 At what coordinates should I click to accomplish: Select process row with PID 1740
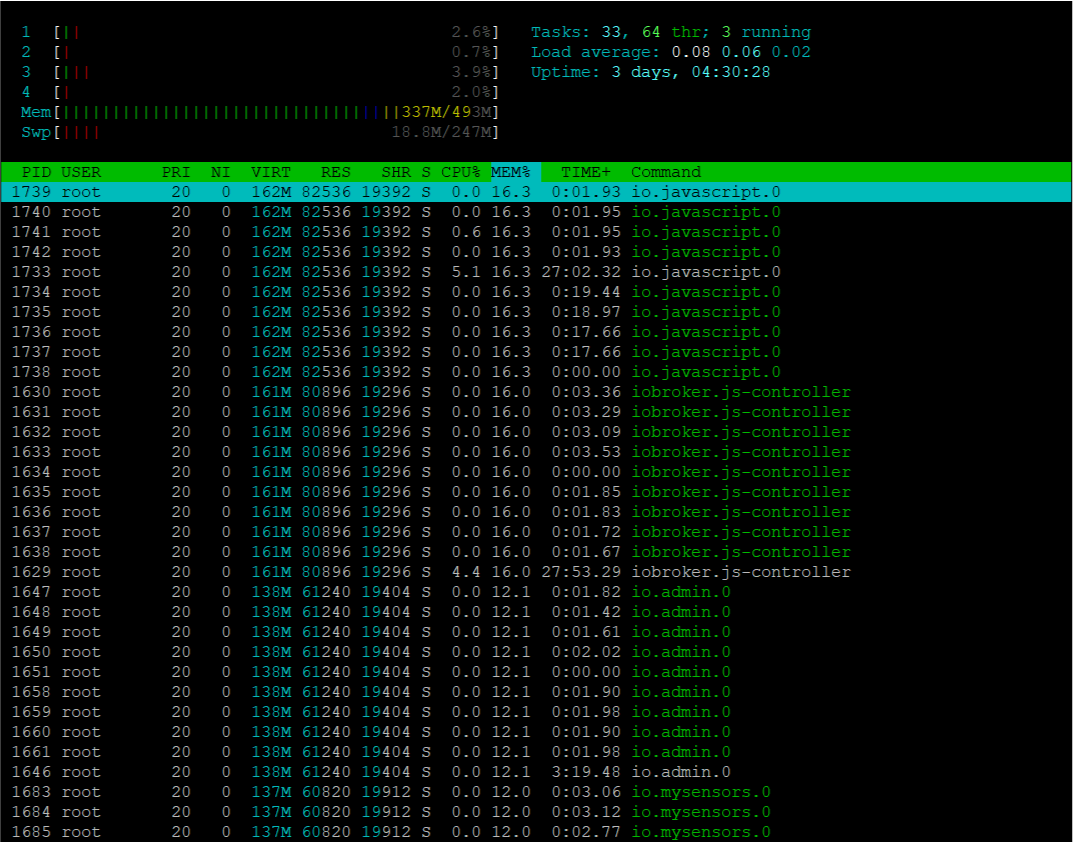click(x=536, y=212)
